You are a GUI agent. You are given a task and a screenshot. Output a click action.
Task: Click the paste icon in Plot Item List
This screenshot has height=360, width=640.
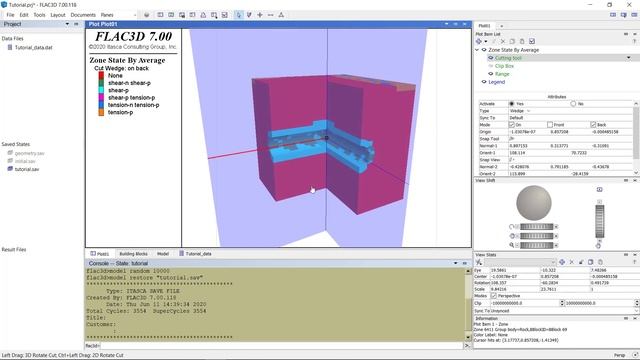(522, 41)
